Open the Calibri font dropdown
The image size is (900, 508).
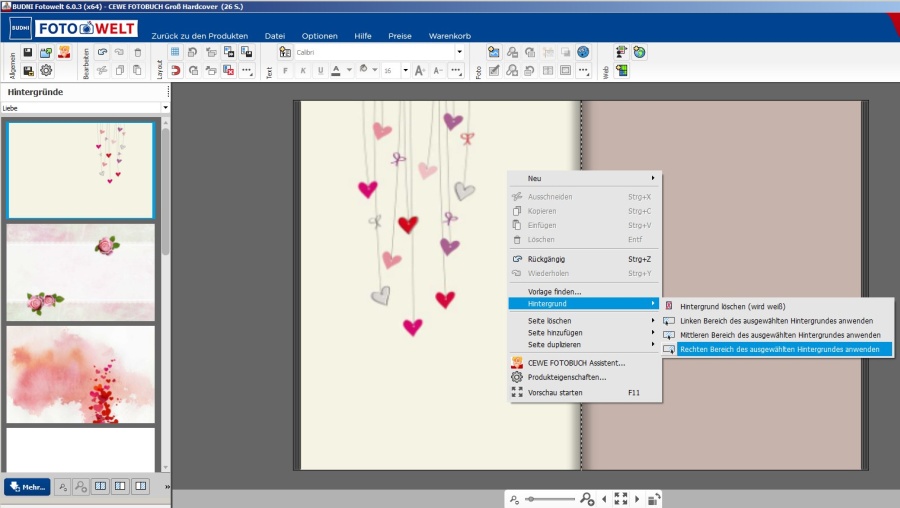[459, 52]
